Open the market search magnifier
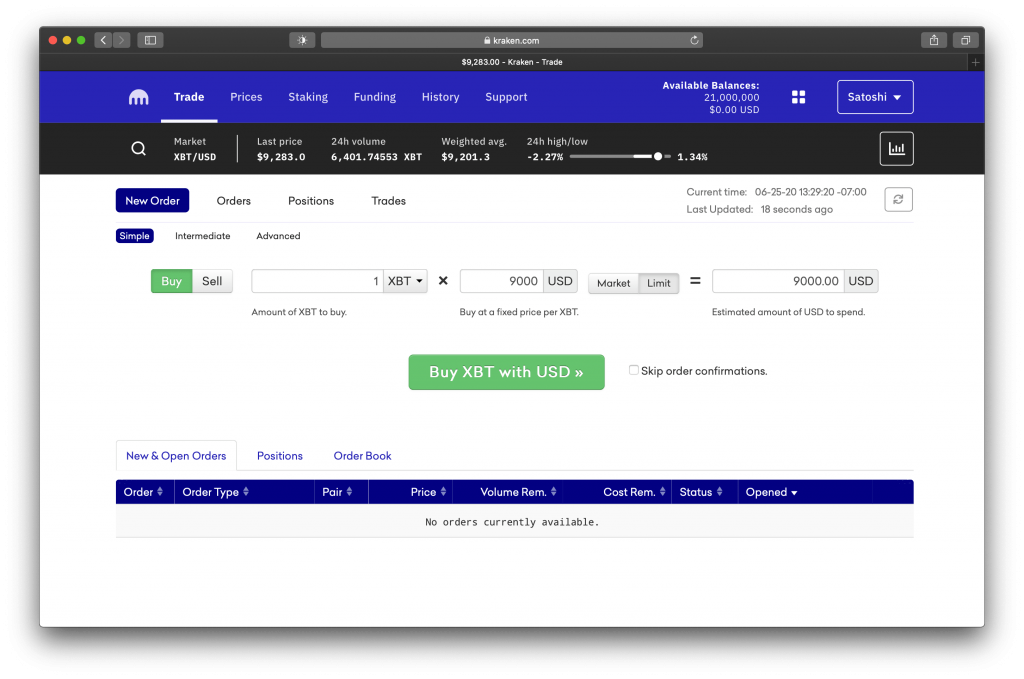Image resolution: width=1024 pixels, height=679 pixels. tap(138, 149)
